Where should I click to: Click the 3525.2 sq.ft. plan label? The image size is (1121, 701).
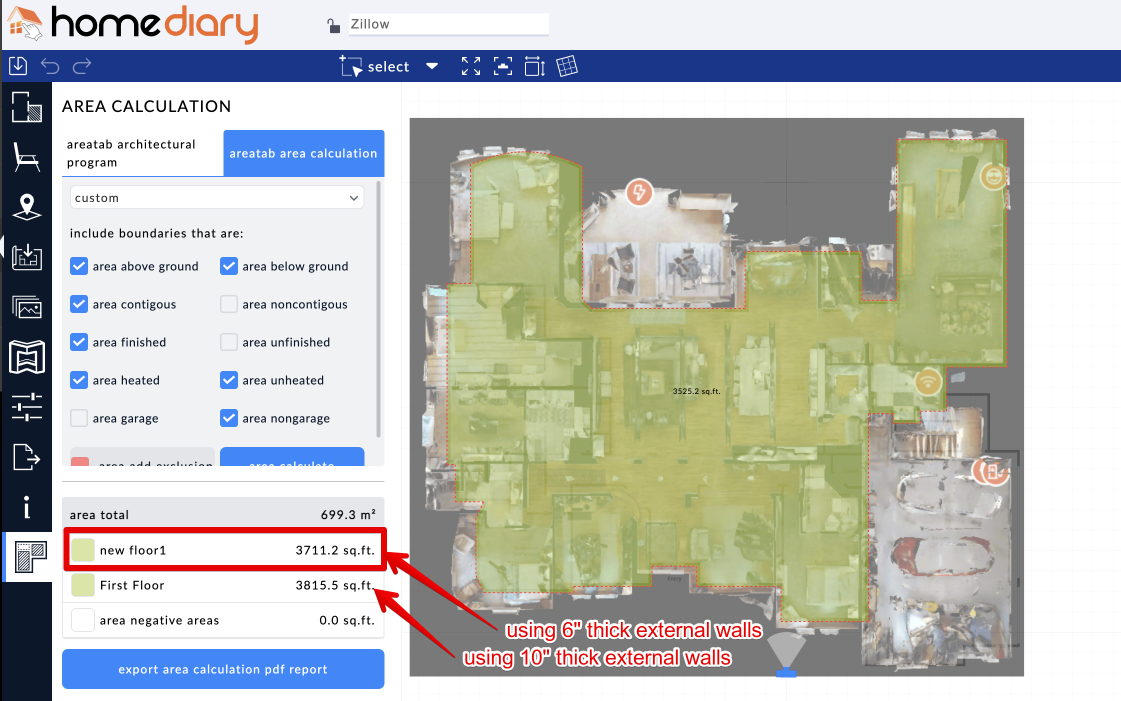(x=696, y=391)
